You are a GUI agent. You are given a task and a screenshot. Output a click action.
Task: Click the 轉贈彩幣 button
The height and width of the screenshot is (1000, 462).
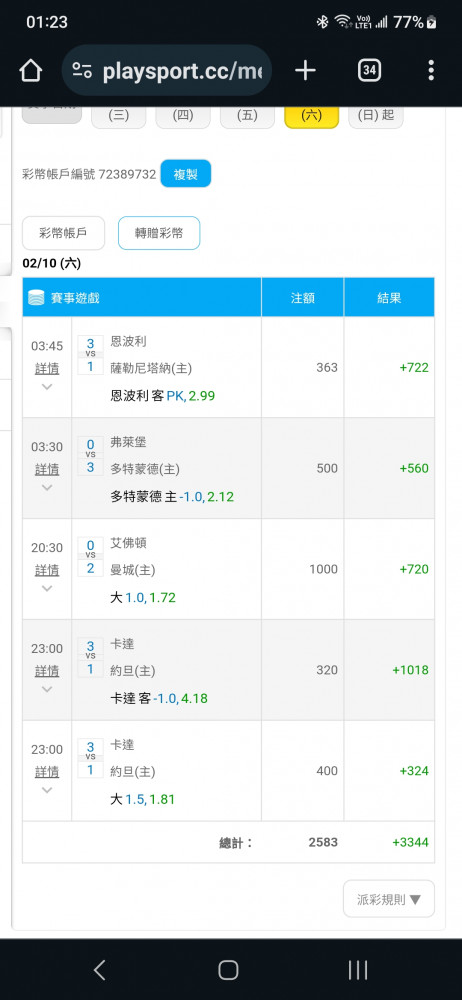(x=159, y=233)
